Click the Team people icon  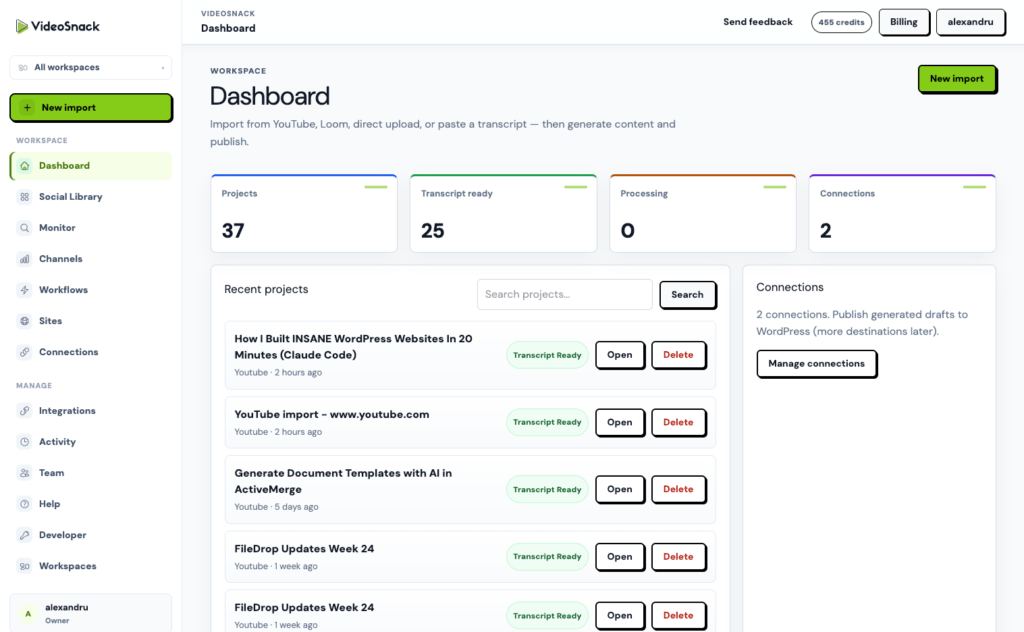pos(25,473)
